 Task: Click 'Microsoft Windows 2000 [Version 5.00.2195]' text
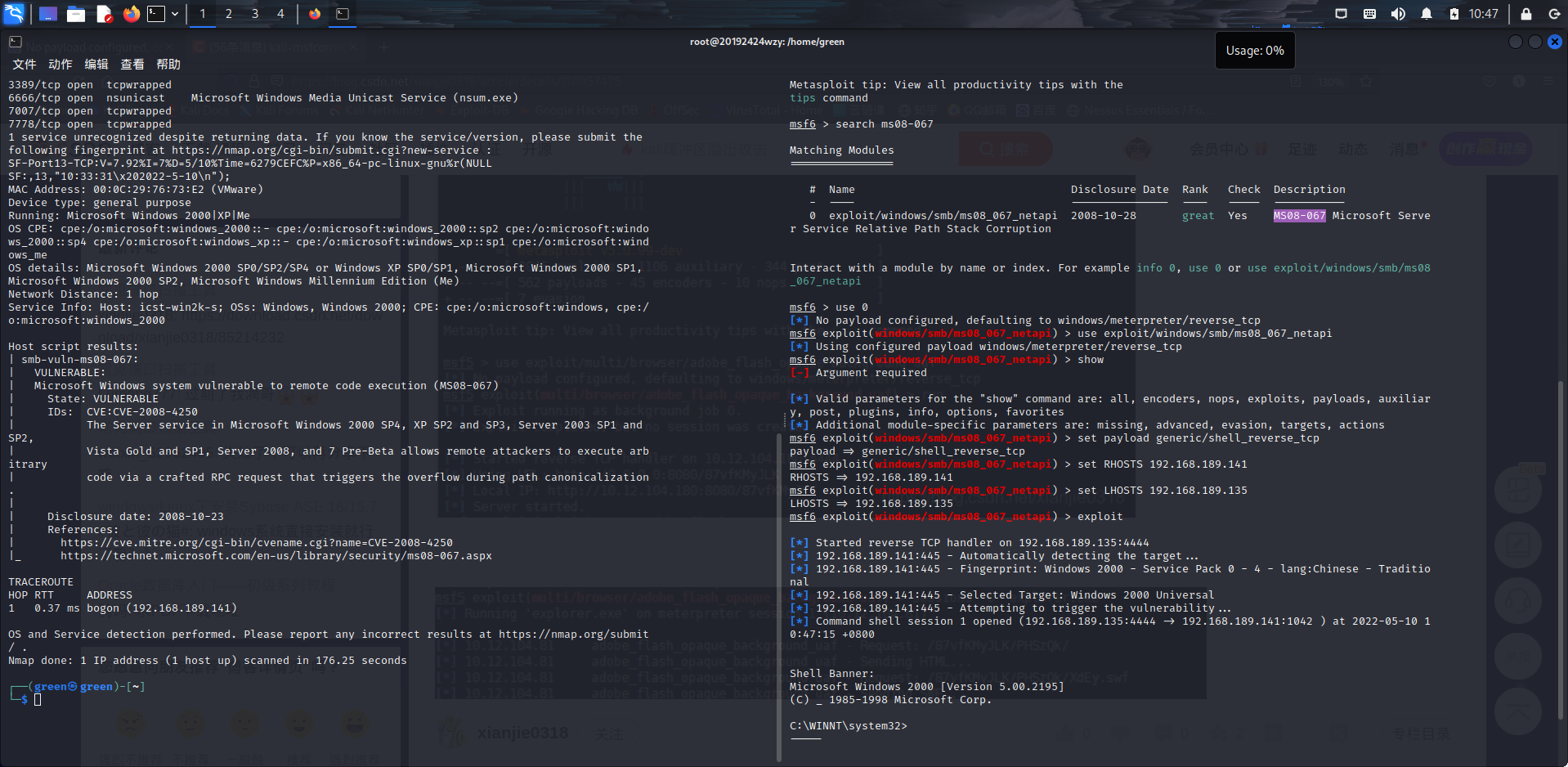coord(927,687)
